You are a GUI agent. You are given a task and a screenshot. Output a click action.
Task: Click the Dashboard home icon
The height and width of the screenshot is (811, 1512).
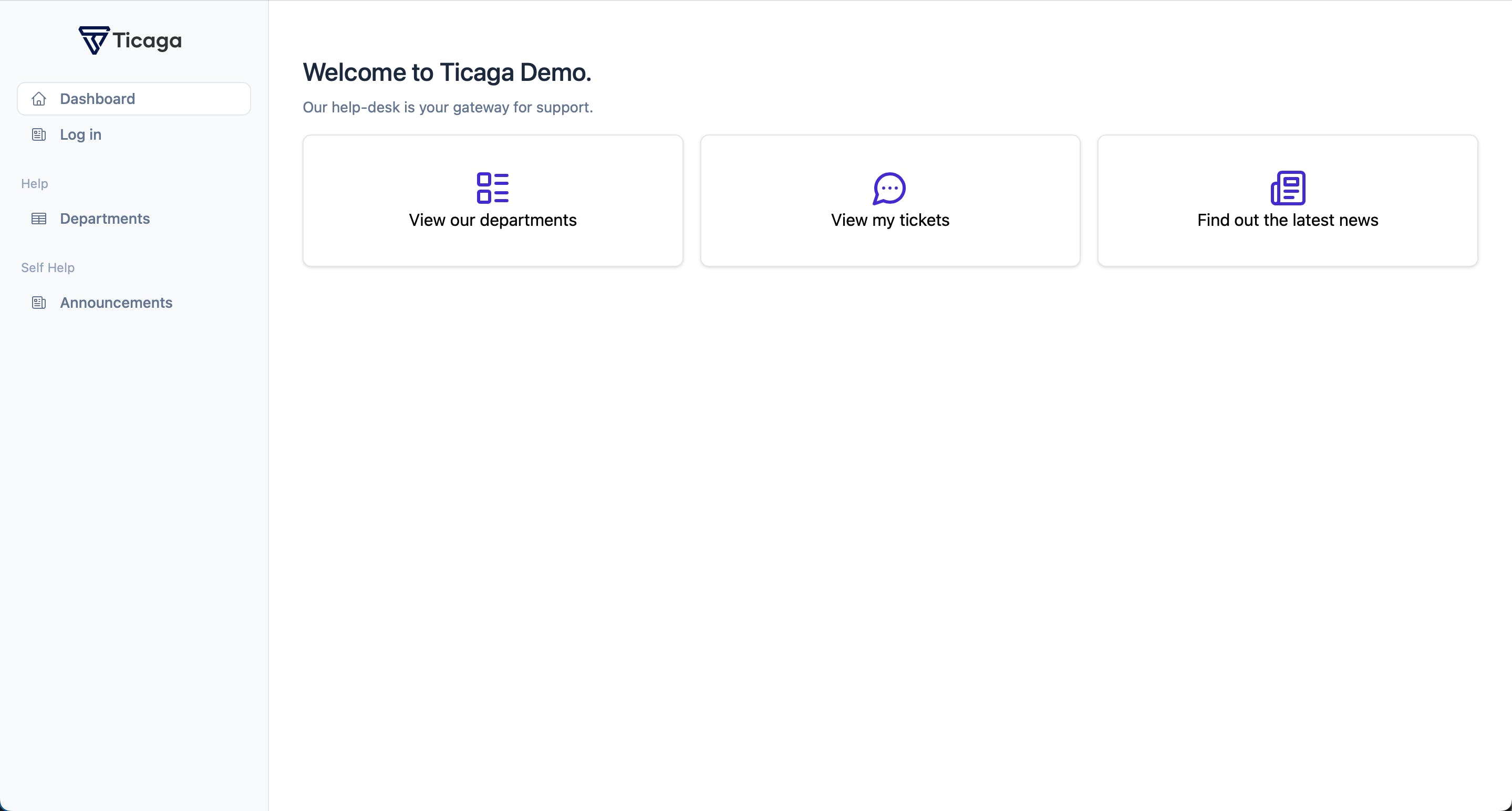point(39,99)
